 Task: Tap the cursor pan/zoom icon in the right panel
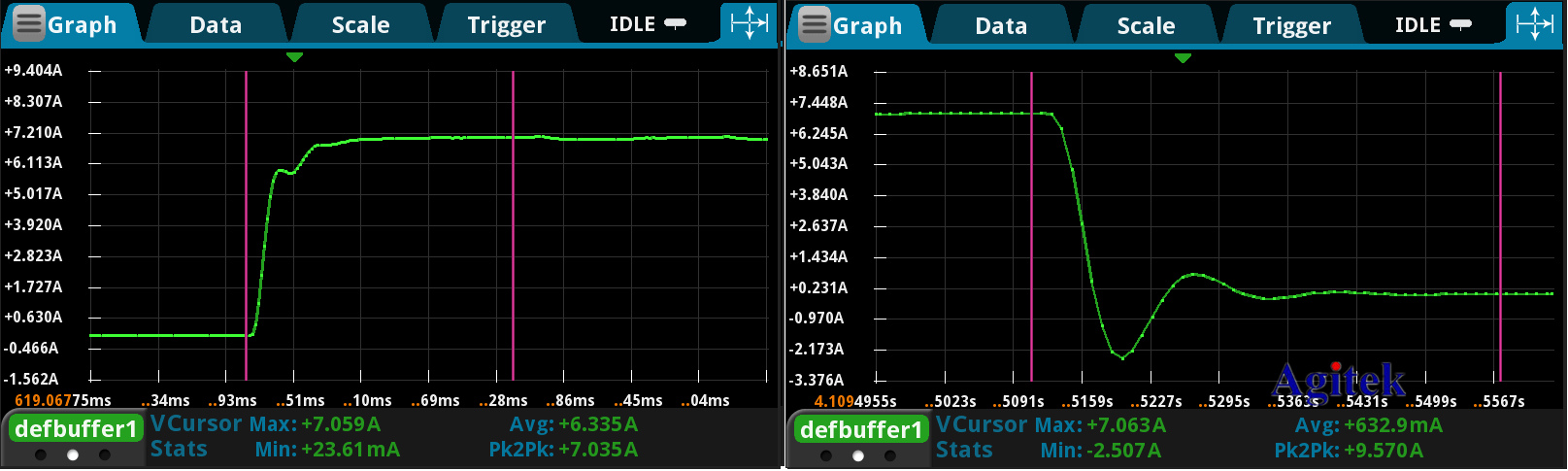click(1535, 24)
